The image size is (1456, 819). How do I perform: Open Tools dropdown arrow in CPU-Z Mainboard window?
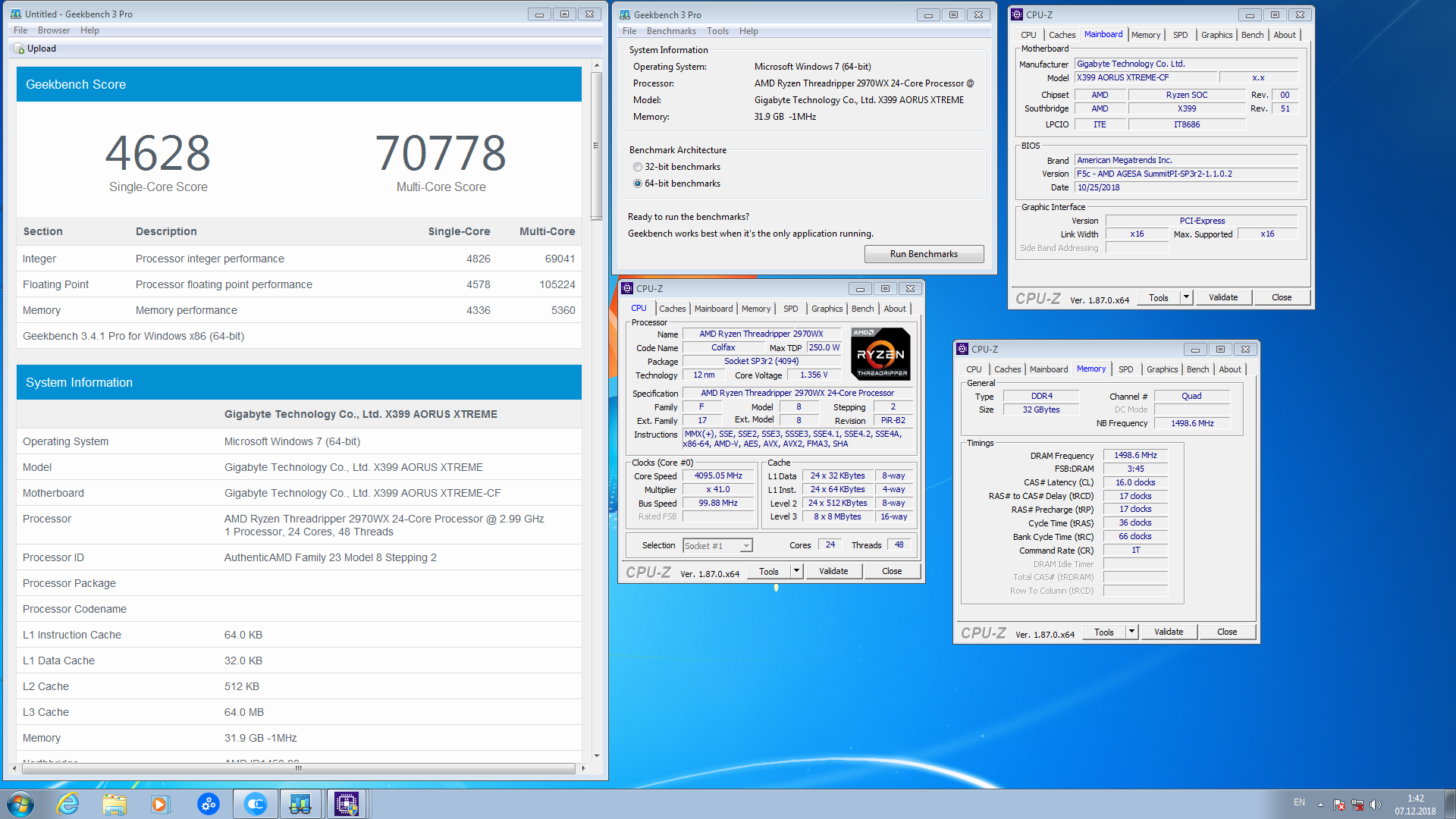coord(1186,297)
